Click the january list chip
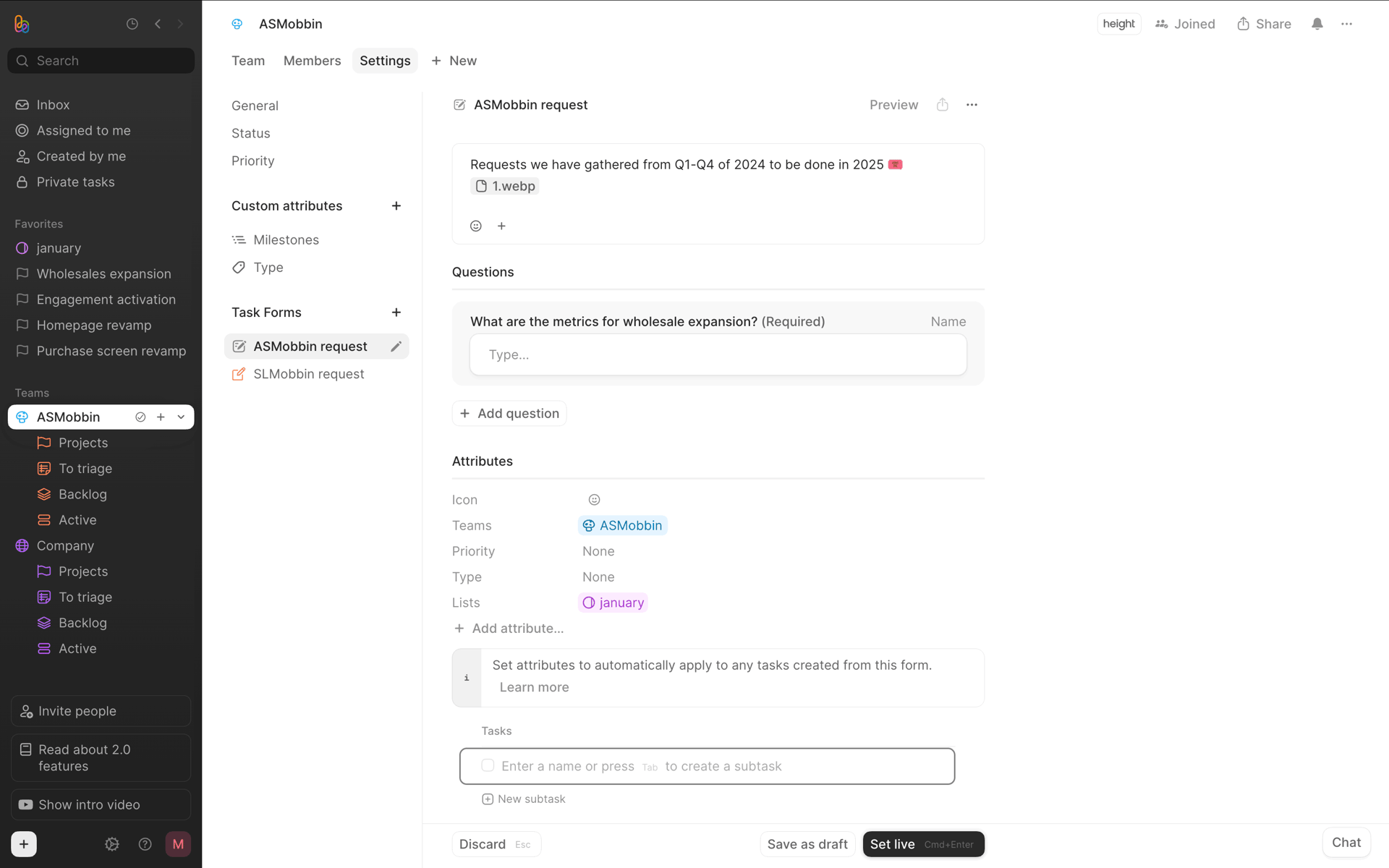The height and width of the screenshot is (868, 1389). (x=613, y=603)
